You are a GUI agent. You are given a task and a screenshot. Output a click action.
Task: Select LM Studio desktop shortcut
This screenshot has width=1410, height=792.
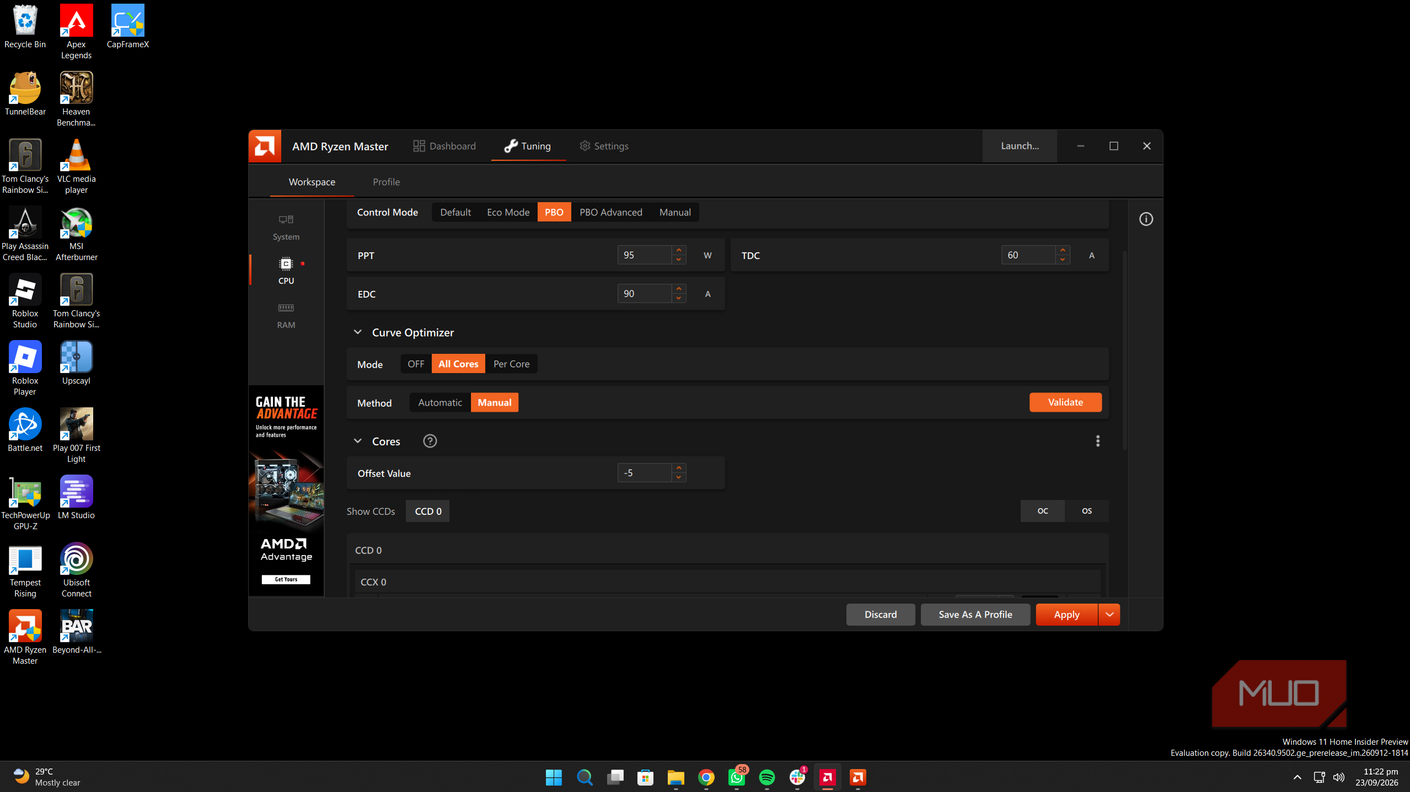[76, 497]
